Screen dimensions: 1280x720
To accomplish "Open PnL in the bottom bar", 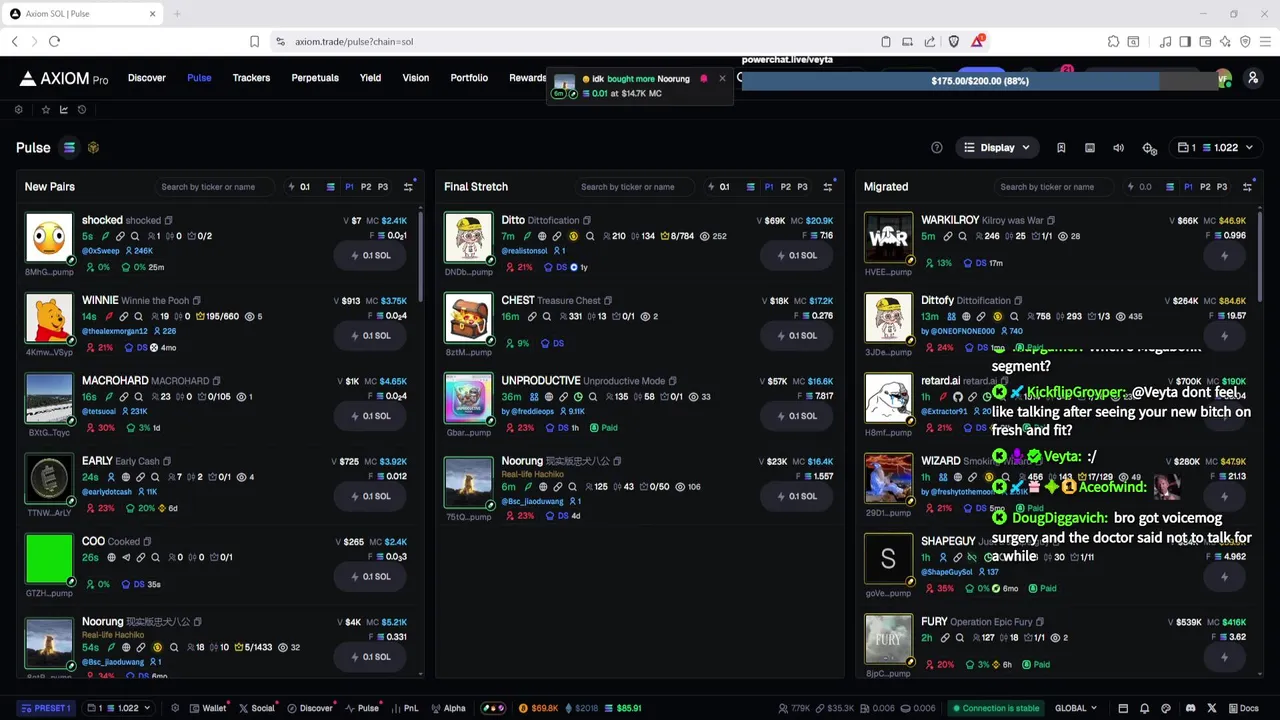I will coord(404,708).
